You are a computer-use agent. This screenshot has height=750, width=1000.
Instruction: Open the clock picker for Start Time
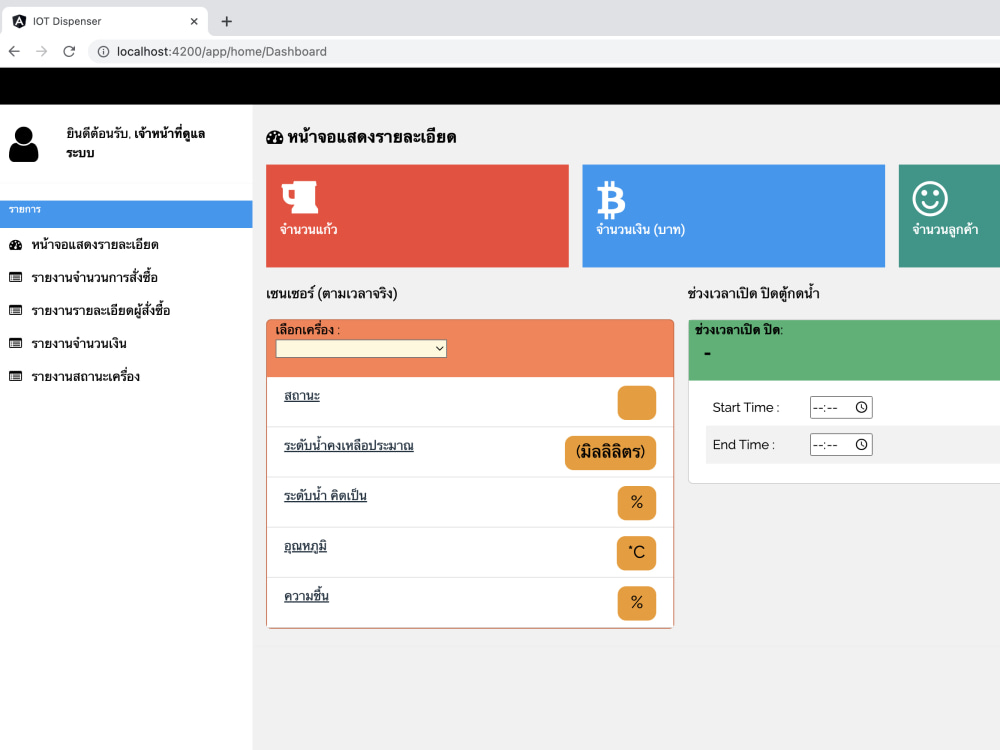(861, 408)
